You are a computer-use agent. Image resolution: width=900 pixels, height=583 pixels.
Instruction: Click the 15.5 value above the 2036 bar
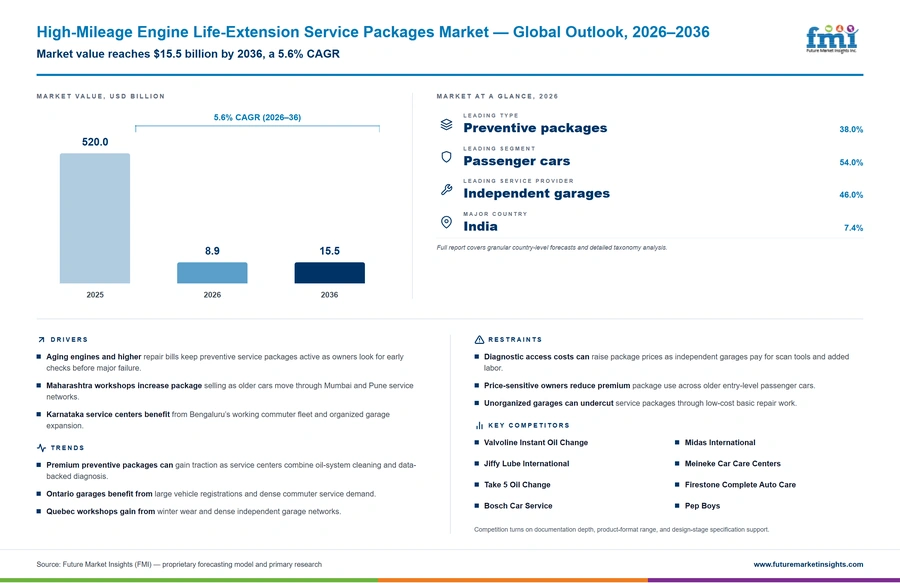click(329, 251)
